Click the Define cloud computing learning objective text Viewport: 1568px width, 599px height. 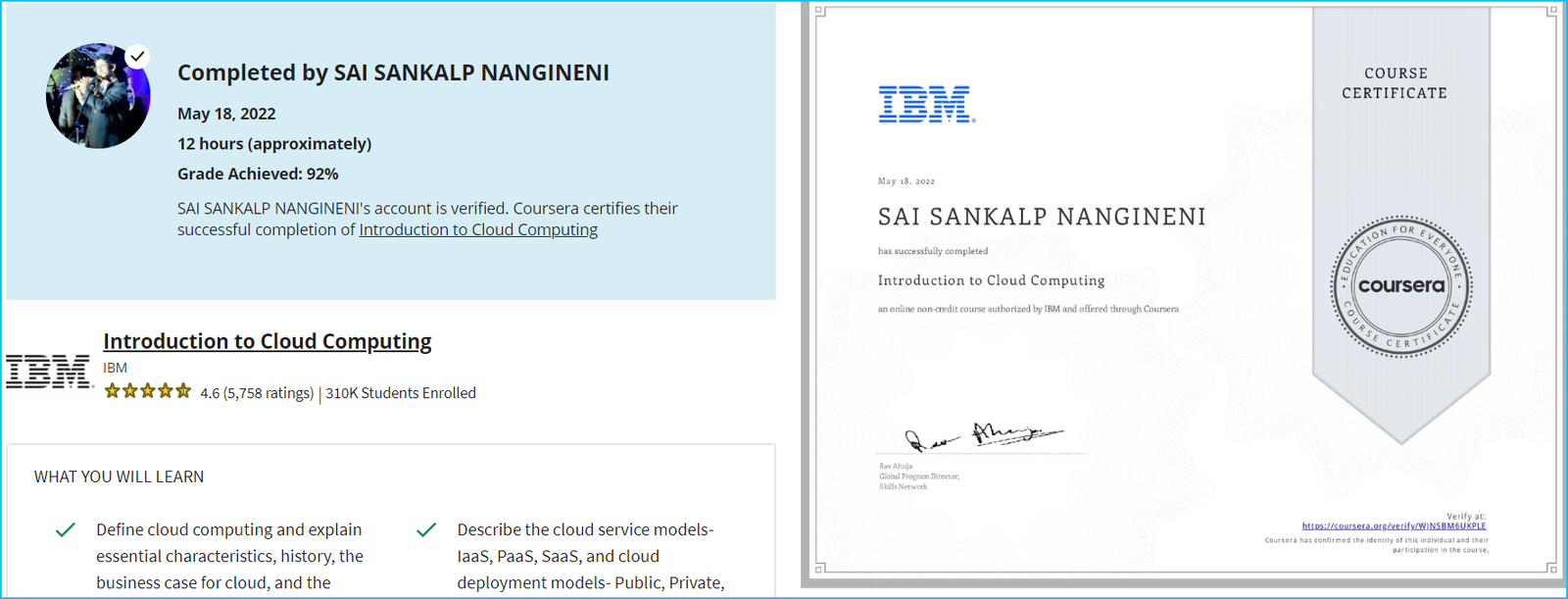point(229,556)
